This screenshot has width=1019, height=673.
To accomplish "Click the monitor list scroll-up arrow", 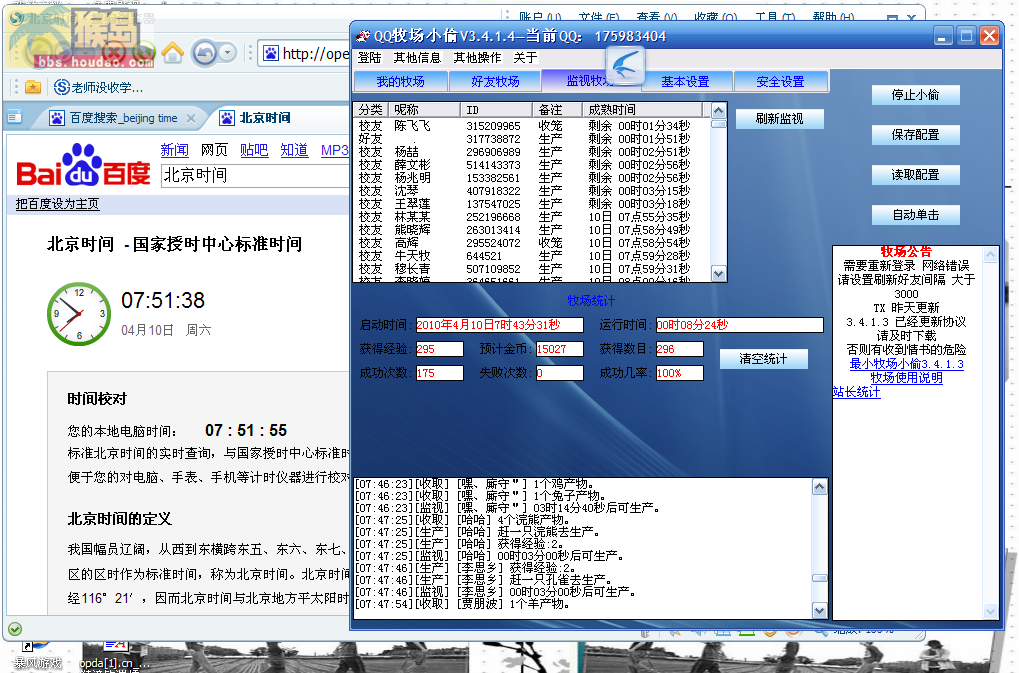I will (x=718, y=110).
